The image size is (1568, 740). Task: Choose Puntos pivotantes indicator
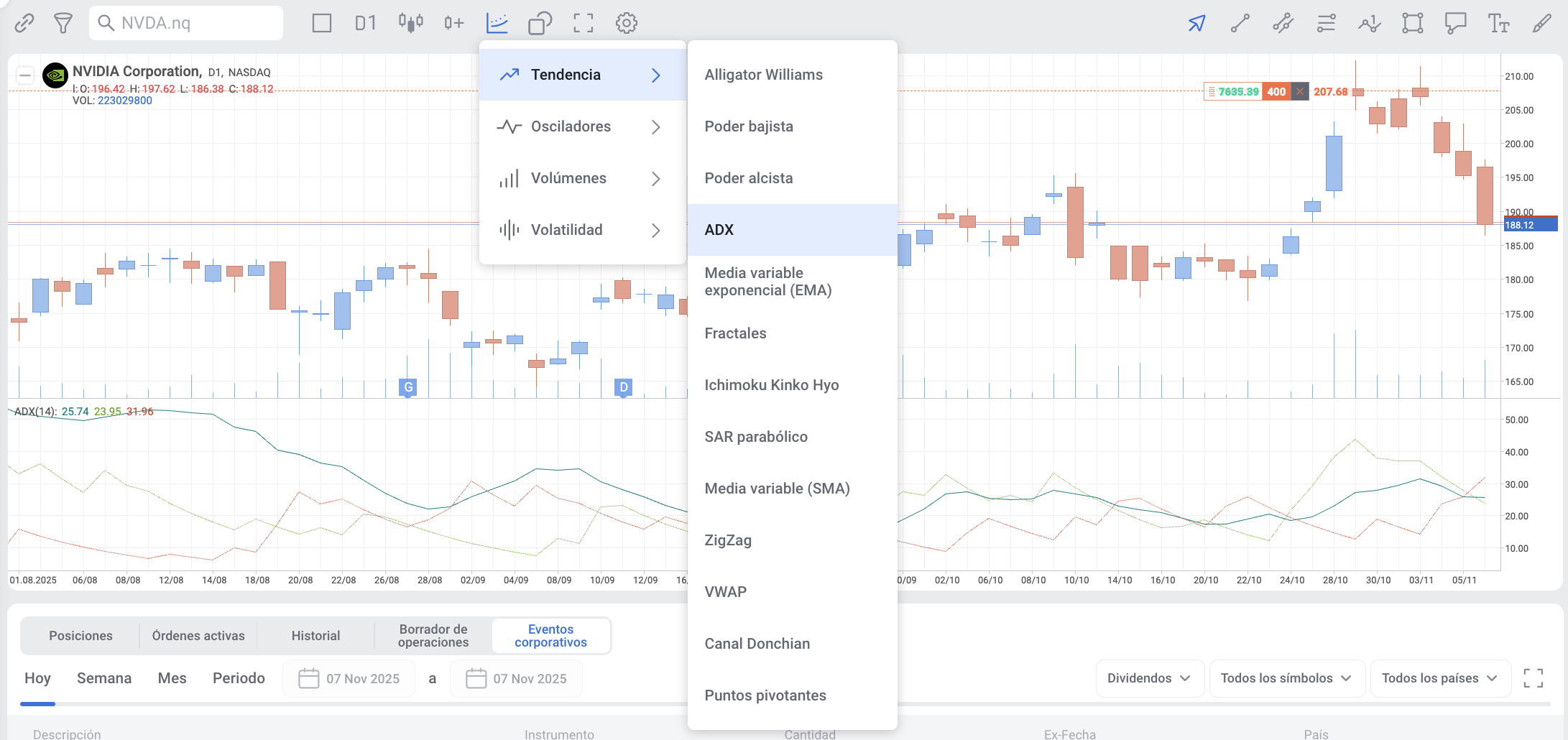point(793,695)
